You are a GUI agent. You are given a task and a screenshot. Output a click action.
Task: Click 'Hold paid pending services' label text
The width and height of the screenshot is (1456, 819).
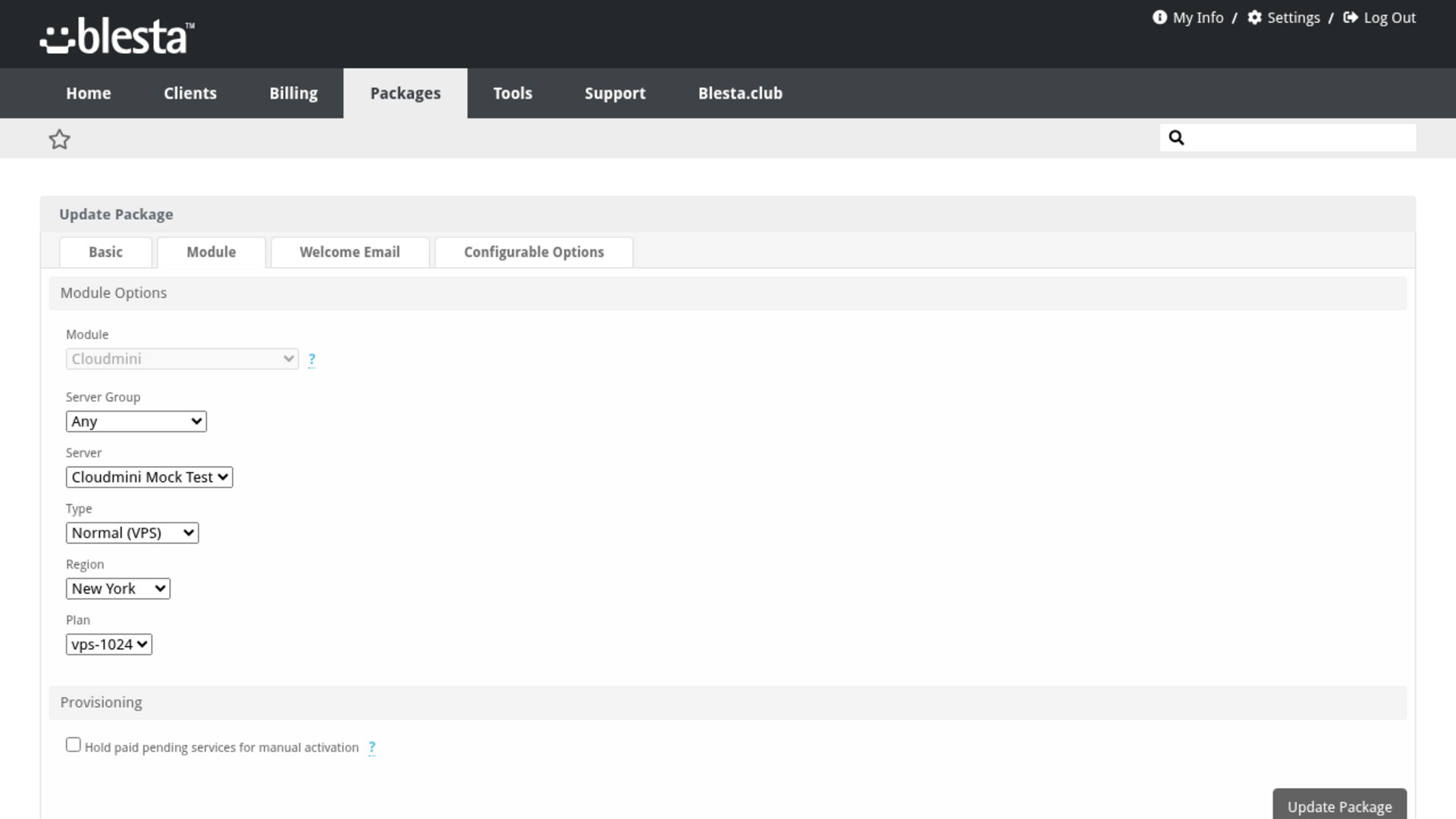[x=221, y=748]
